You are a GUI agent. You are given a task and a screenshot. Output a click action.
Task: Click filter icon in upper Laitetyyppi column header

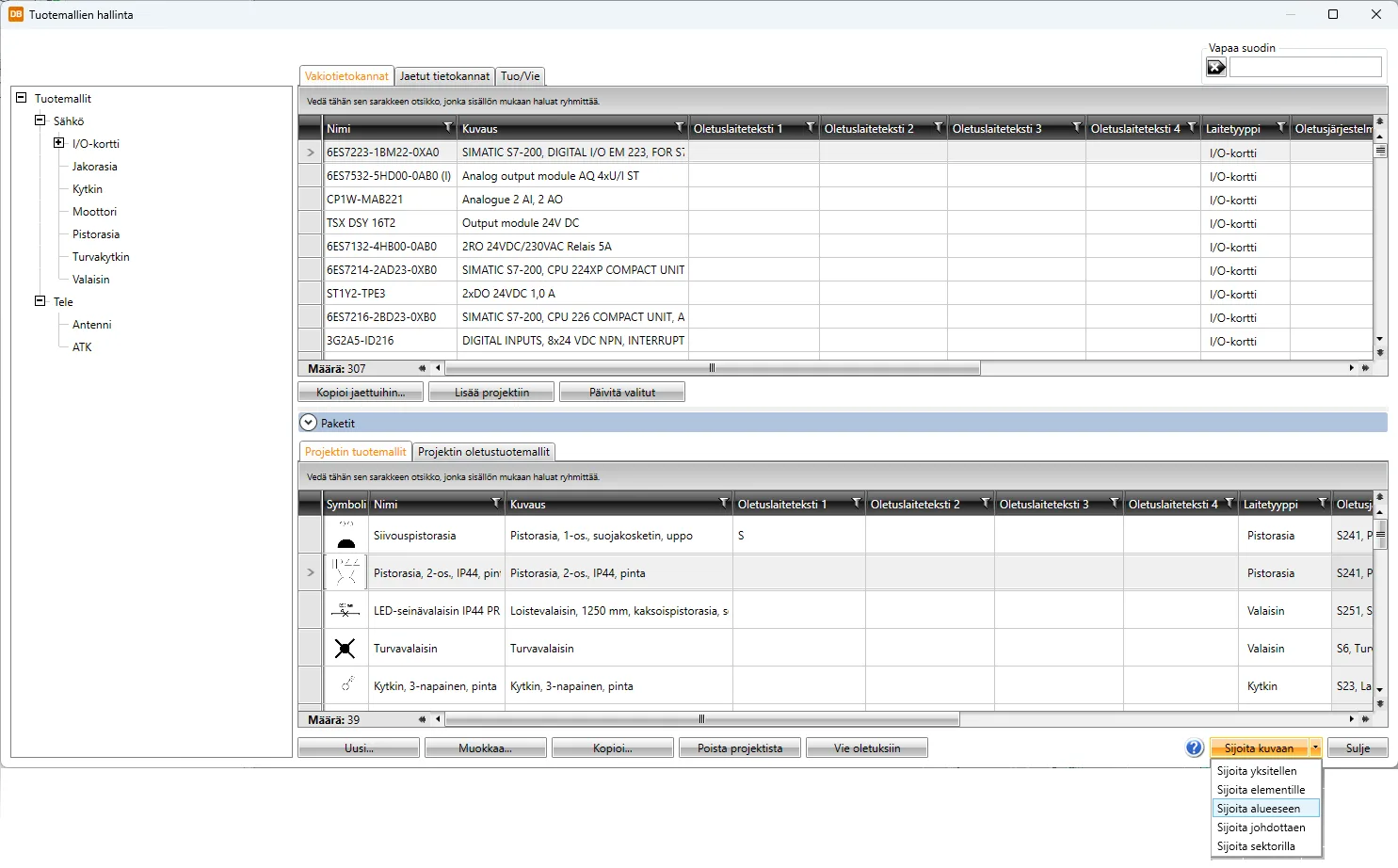[1280, 128]
